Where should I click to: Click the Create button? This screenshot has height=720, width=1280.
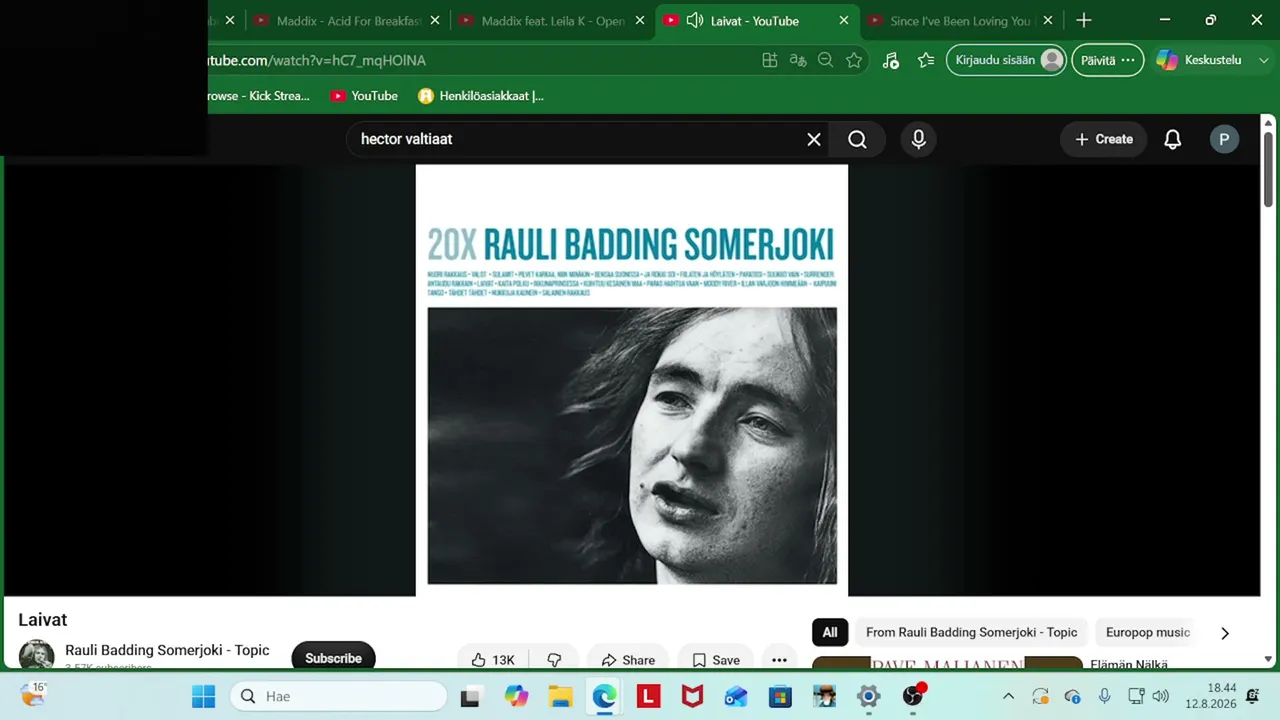tap(1104, 140)
